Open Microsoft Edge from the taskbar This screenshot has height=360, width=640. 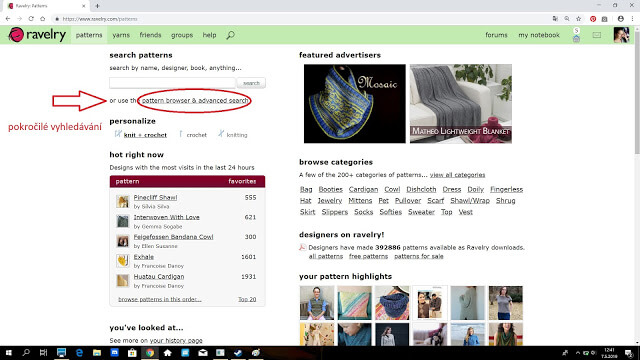click(x=79, y=353)
